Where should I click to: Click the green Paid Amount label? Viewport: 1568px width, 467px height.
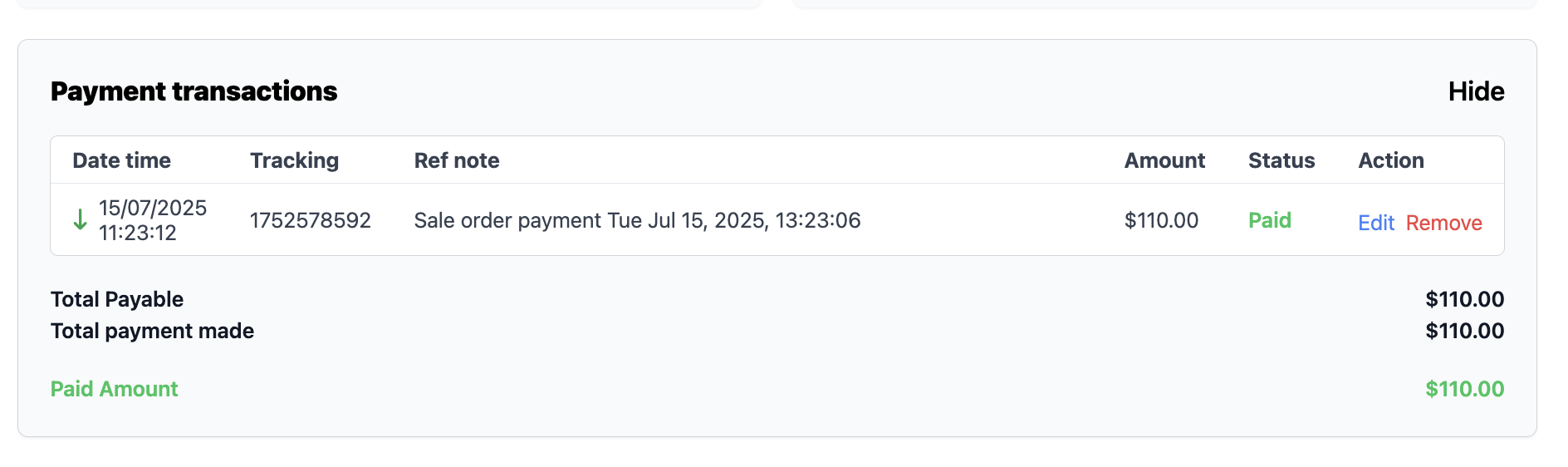[x=115, y=389]
